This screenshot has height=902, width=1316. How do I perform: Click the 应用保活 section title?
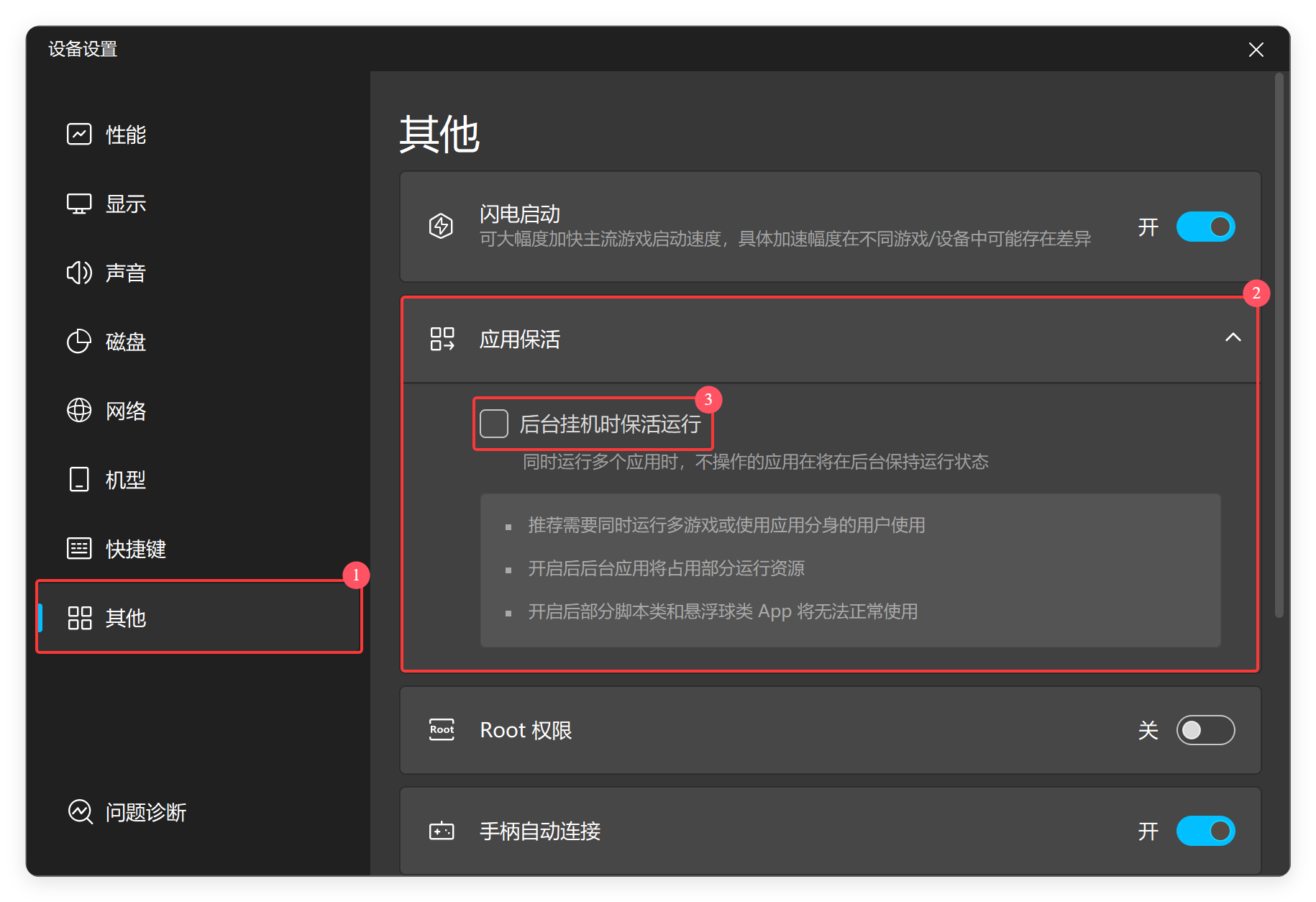[x=520, y=339]
